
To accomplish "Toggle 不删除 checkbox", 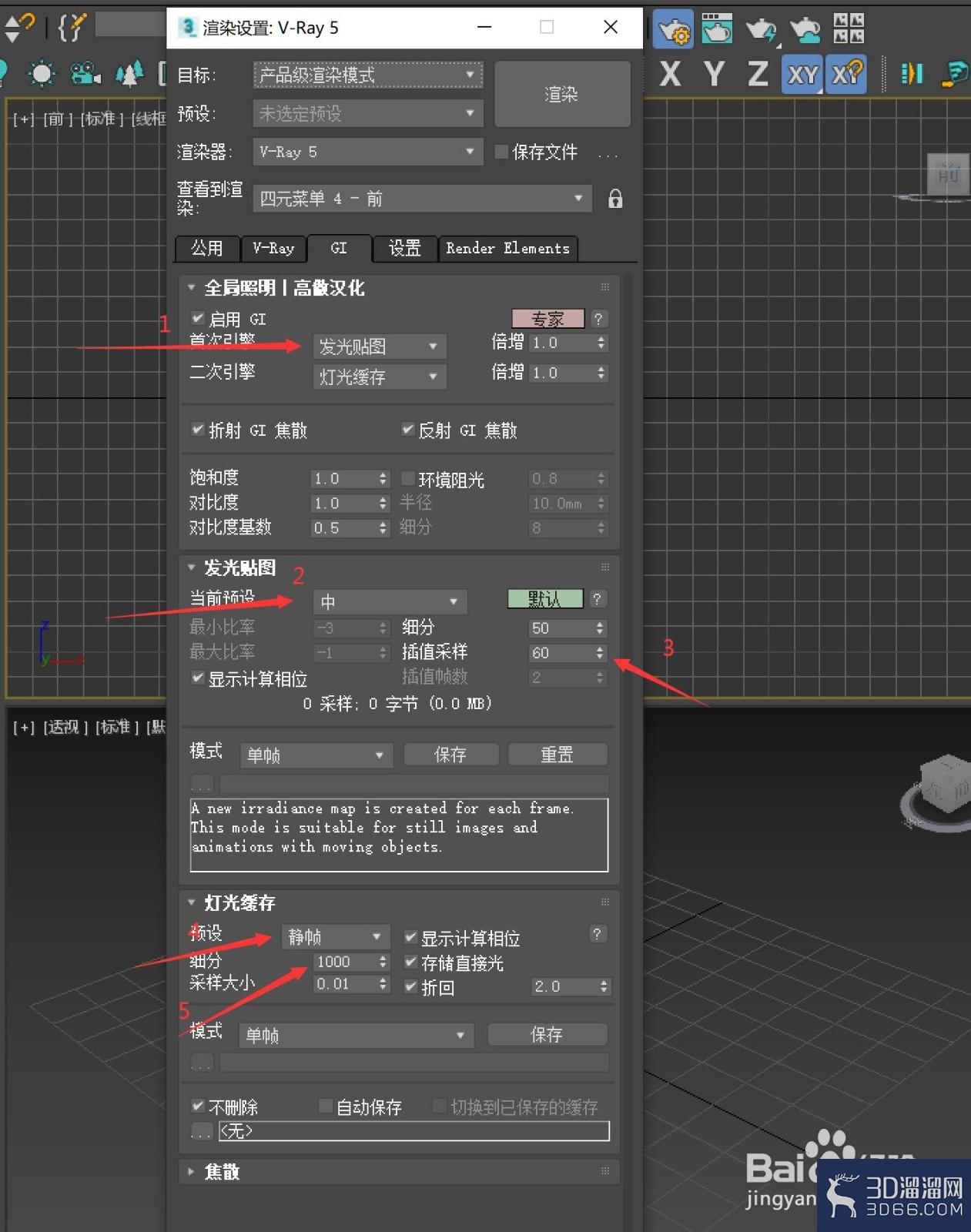I will tap(198, 1106).
